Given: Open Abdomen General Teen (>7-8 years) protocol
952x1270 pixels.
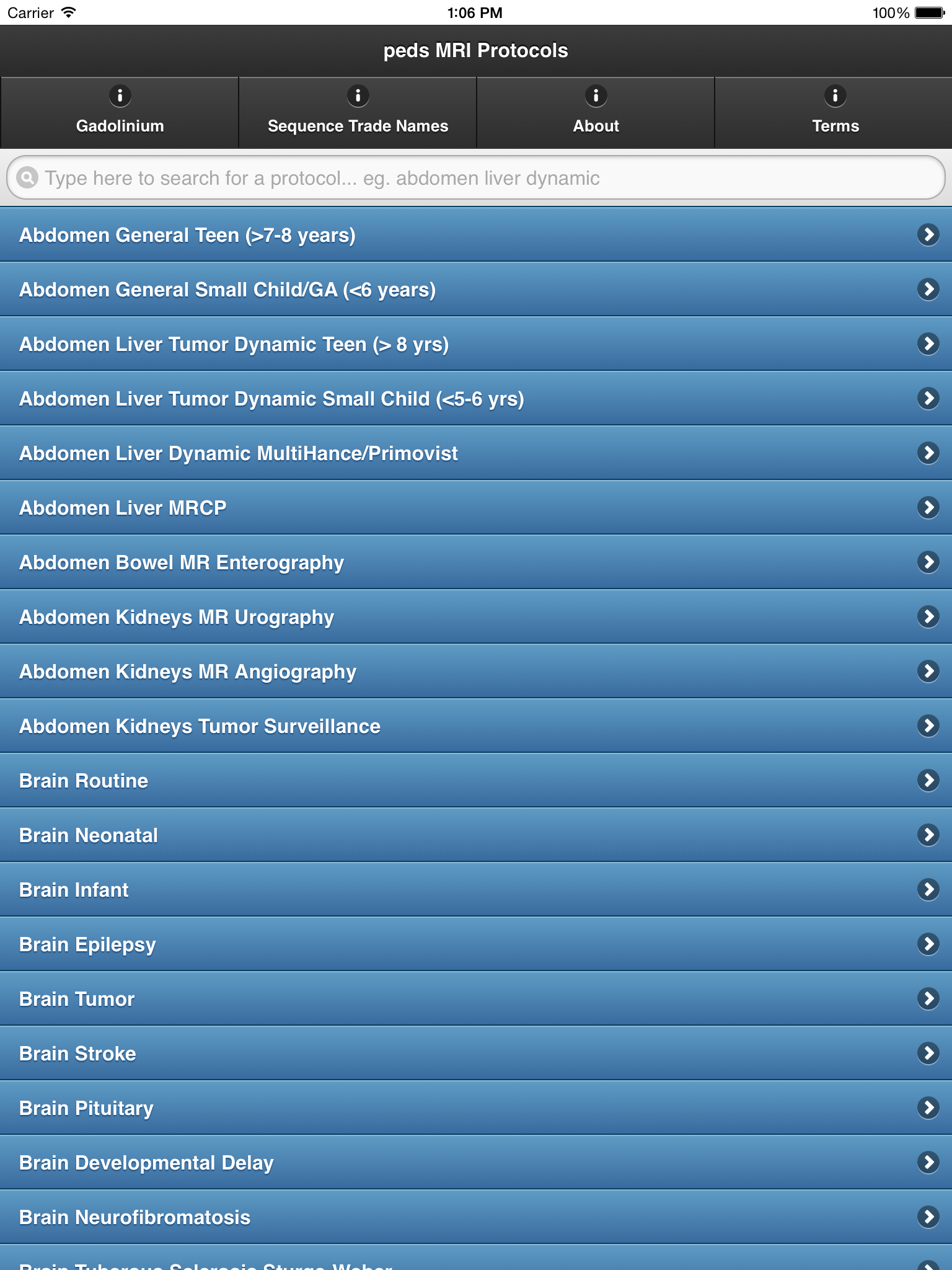Looking at the screenshot, I should pos(476,234).
